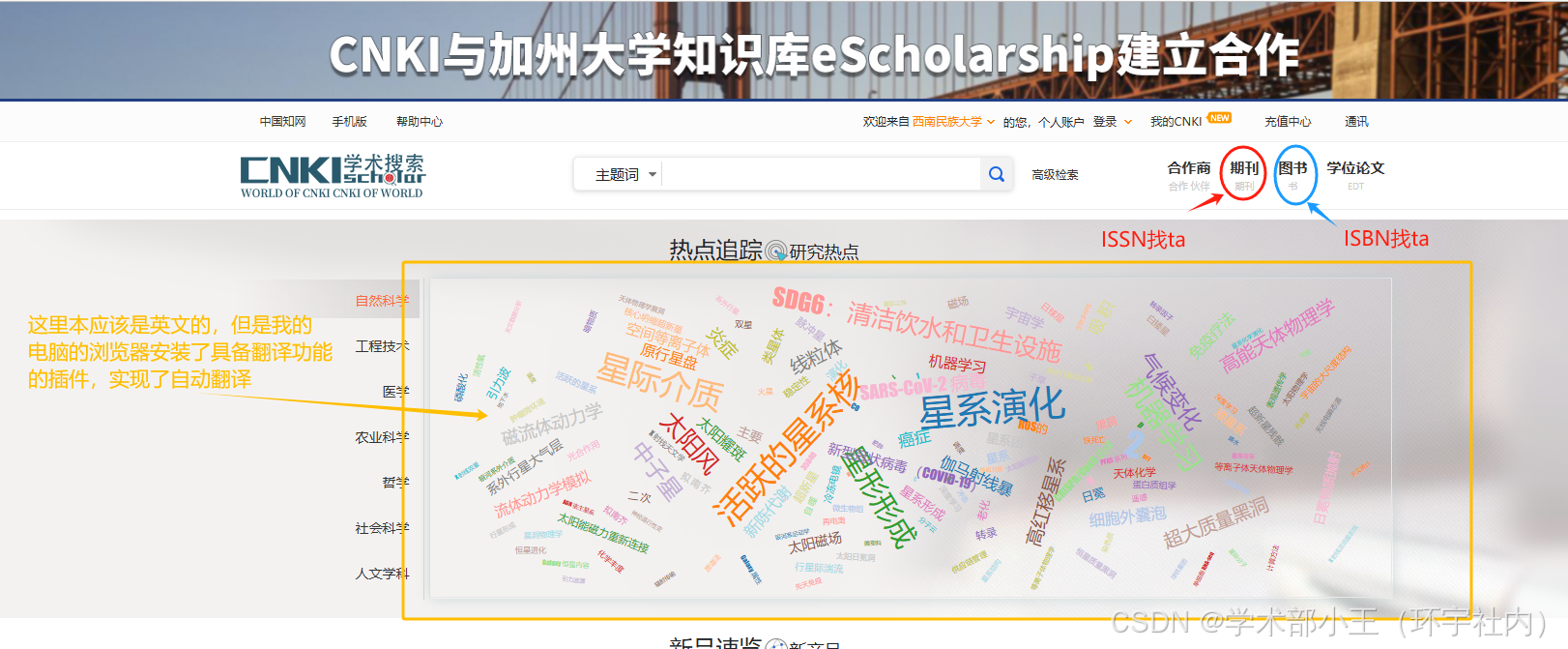Screen dimensions: 1568x649
Task: Click the blue search magnifier icon
Action: [997, 174]
